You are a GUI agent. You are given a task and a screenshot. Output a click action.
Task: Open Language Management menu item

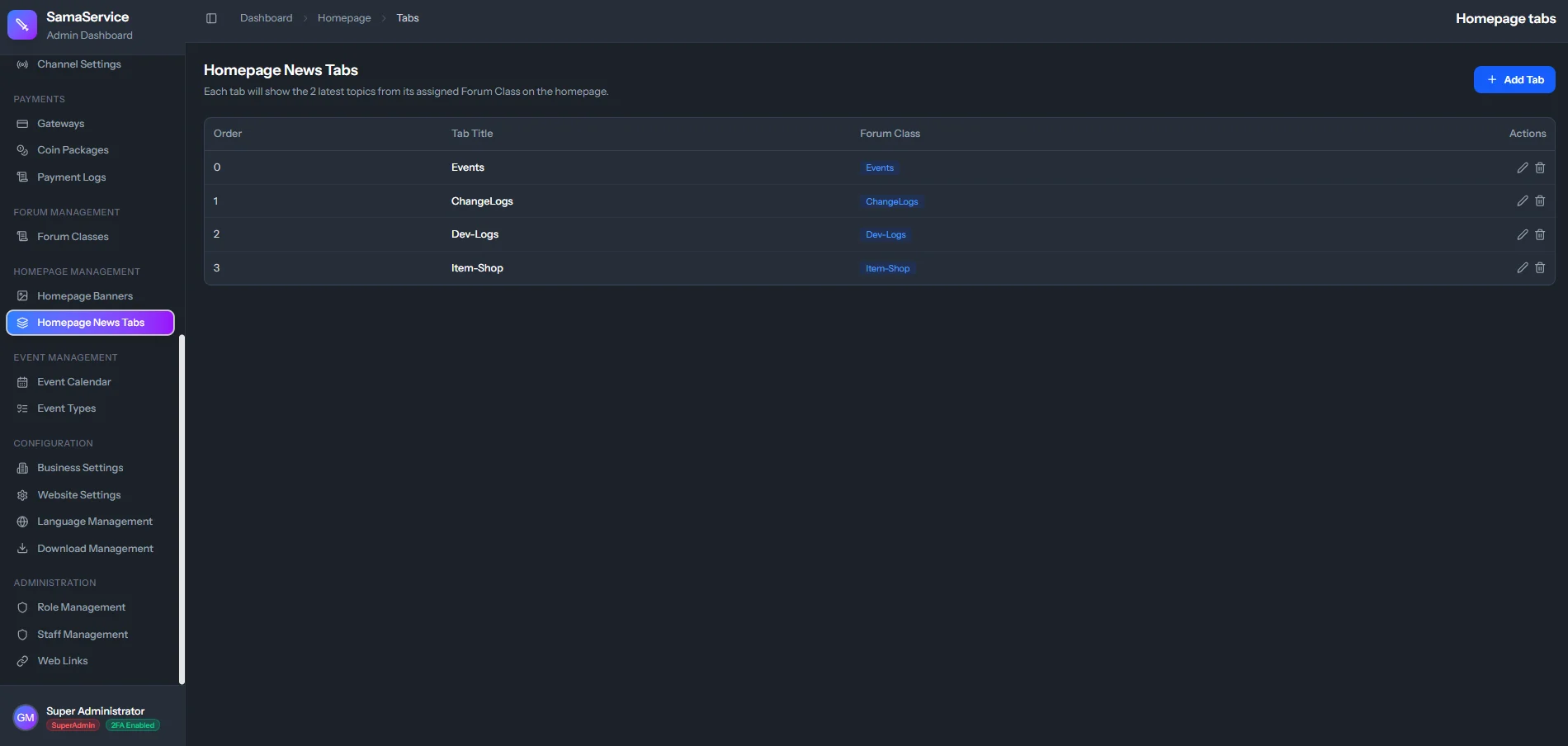pos(91,522)
